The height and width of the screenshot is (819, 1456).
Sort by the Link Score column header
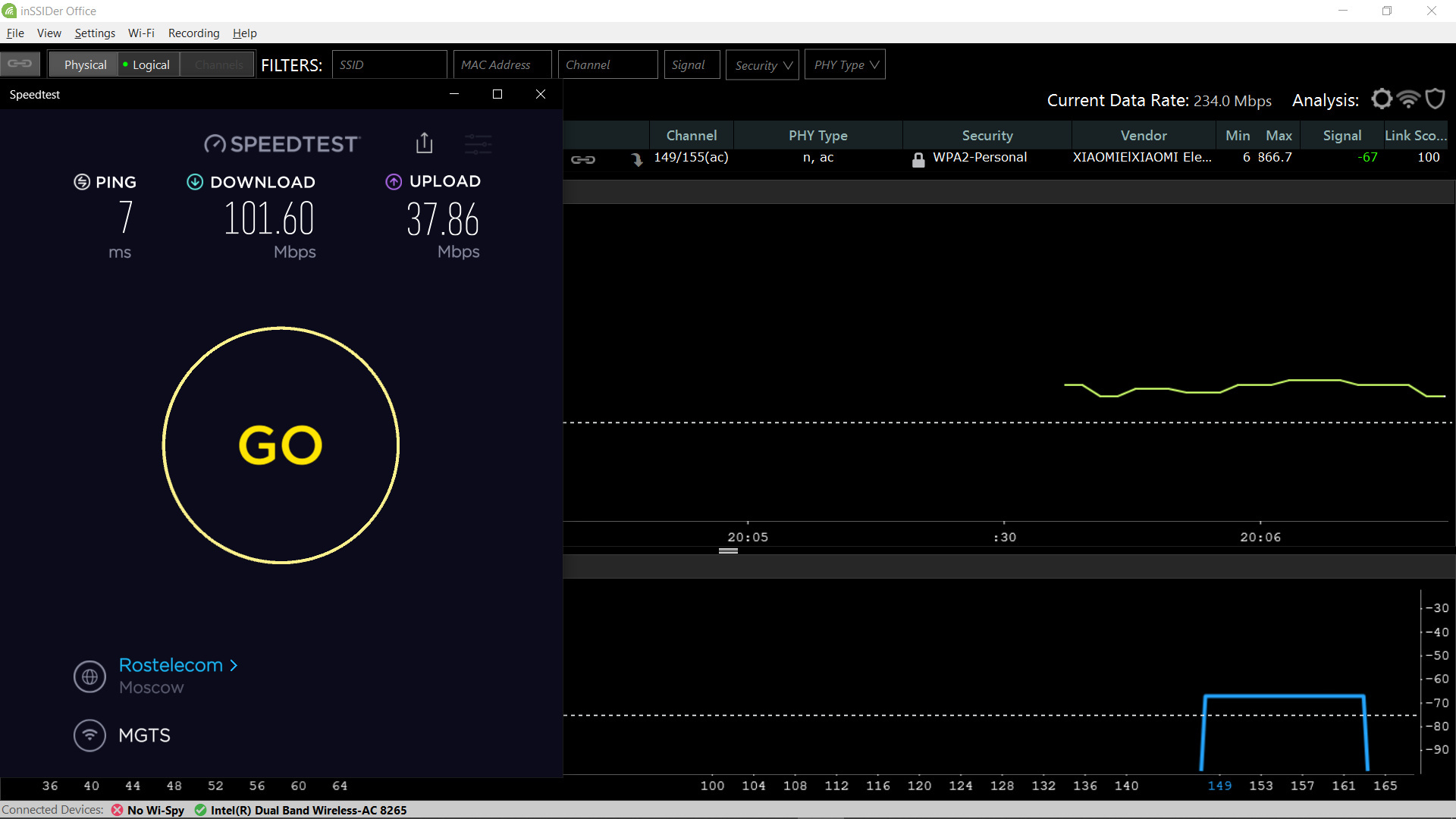coord(1416,135)
